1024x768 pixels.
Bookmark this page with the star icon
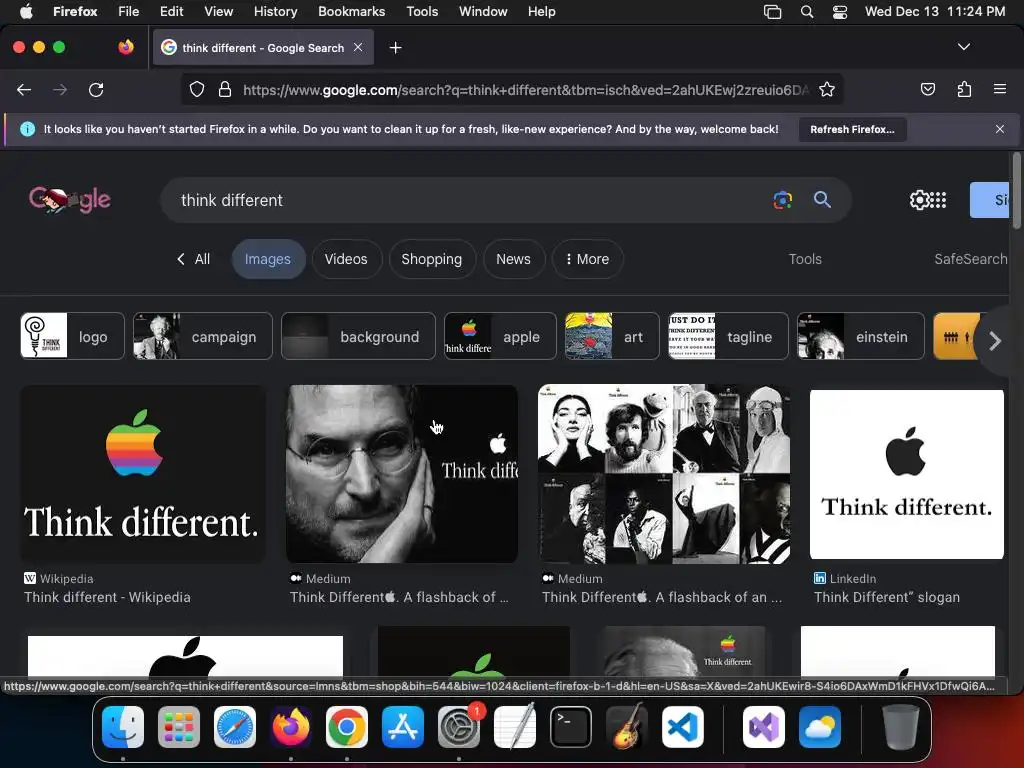coord(827,89)
